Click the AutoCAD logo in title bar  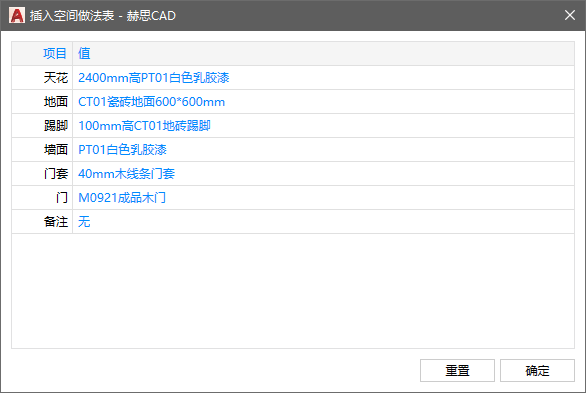(x=17, y=15)
